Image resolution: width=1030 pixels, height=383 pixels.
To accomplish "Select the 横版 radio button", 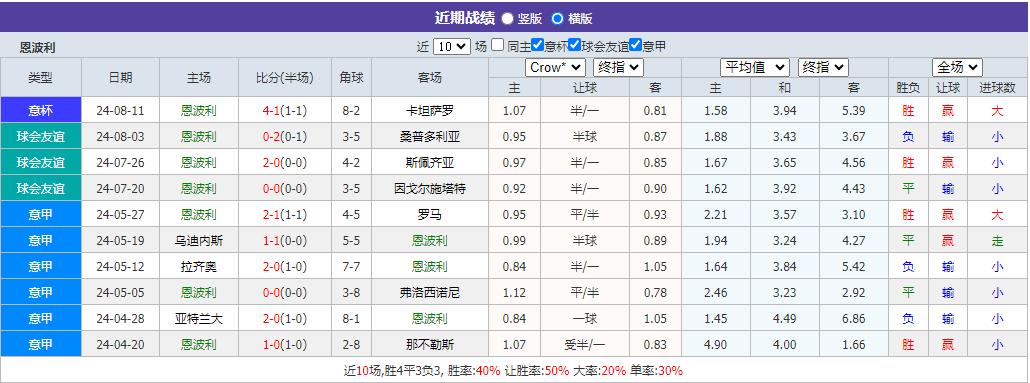I will pyautogui.click(x=557, y=18).
